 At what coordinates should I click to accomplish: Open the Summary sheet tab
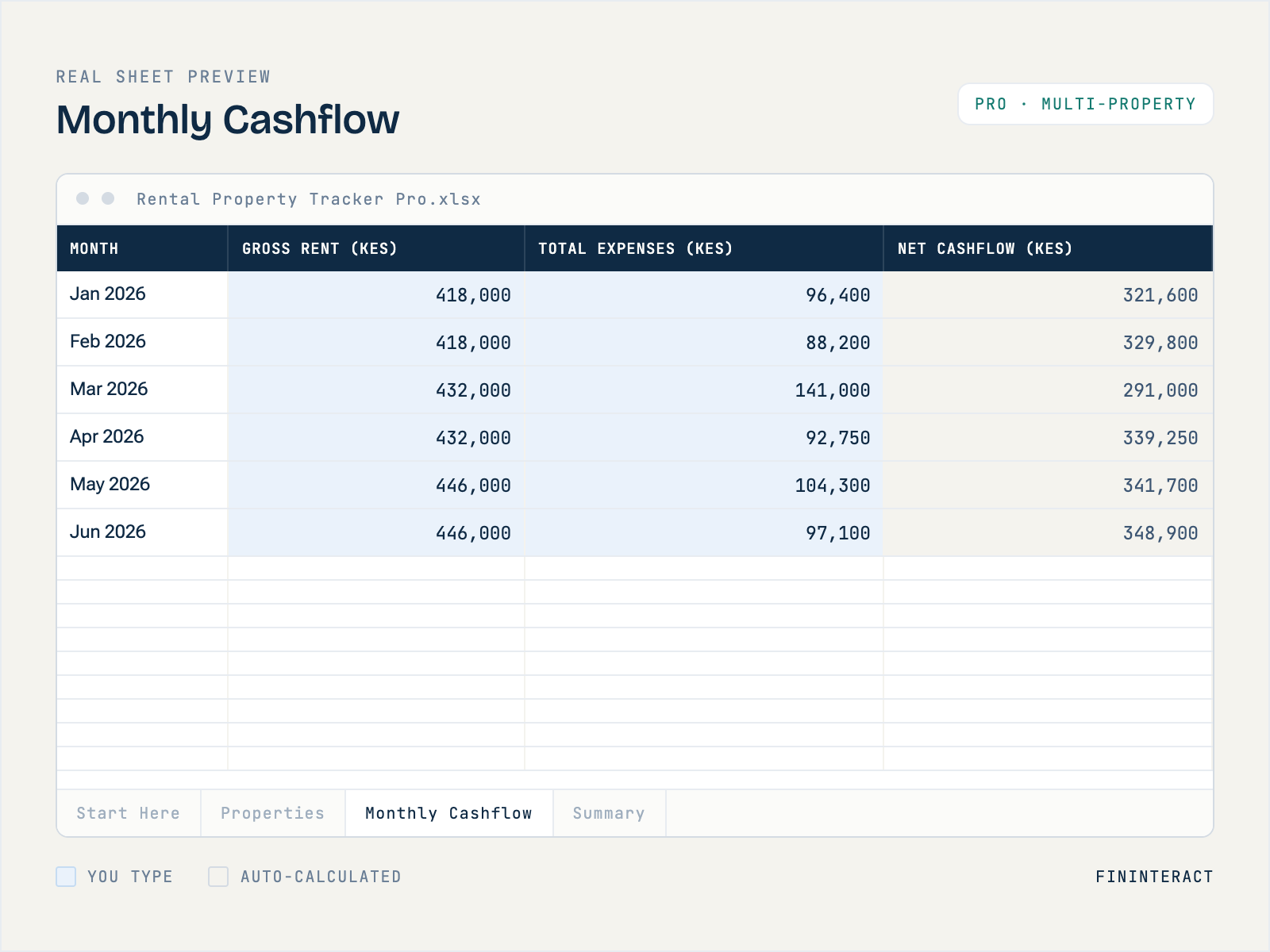pos(609,813)
